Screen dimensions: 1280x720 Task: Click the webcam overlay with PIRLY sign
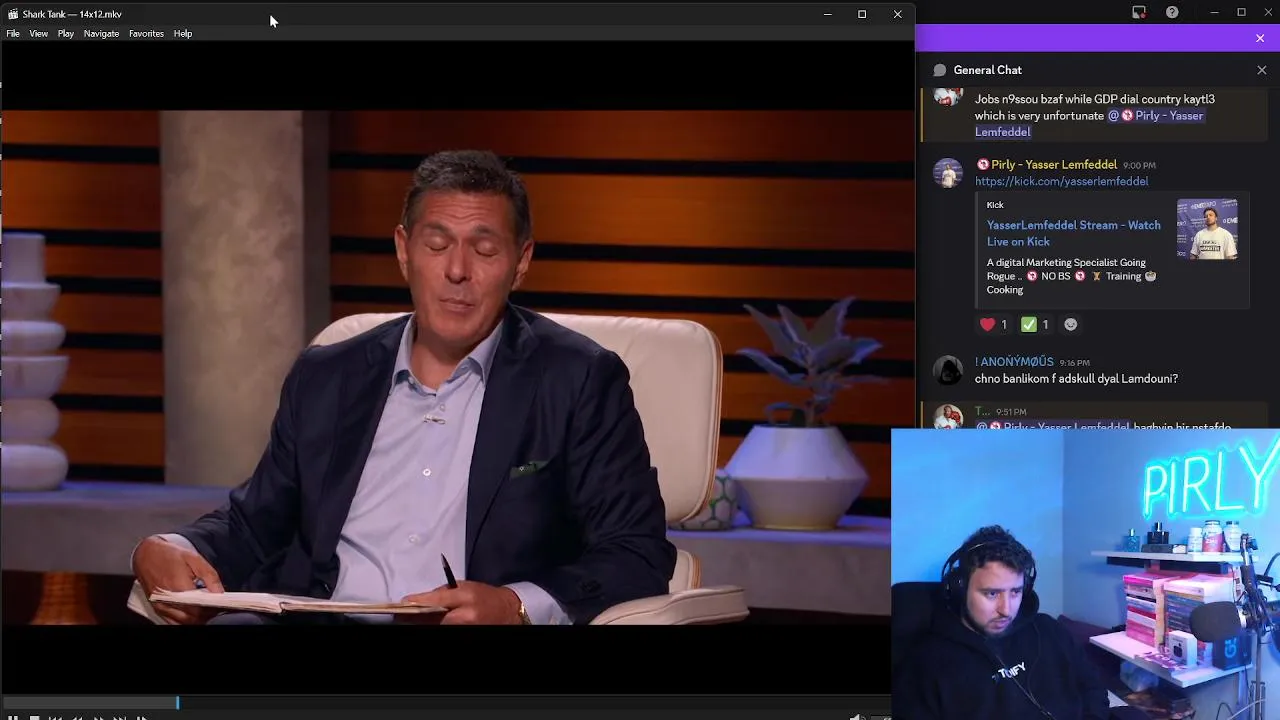pyautogui.click(x=1085, y=574)
